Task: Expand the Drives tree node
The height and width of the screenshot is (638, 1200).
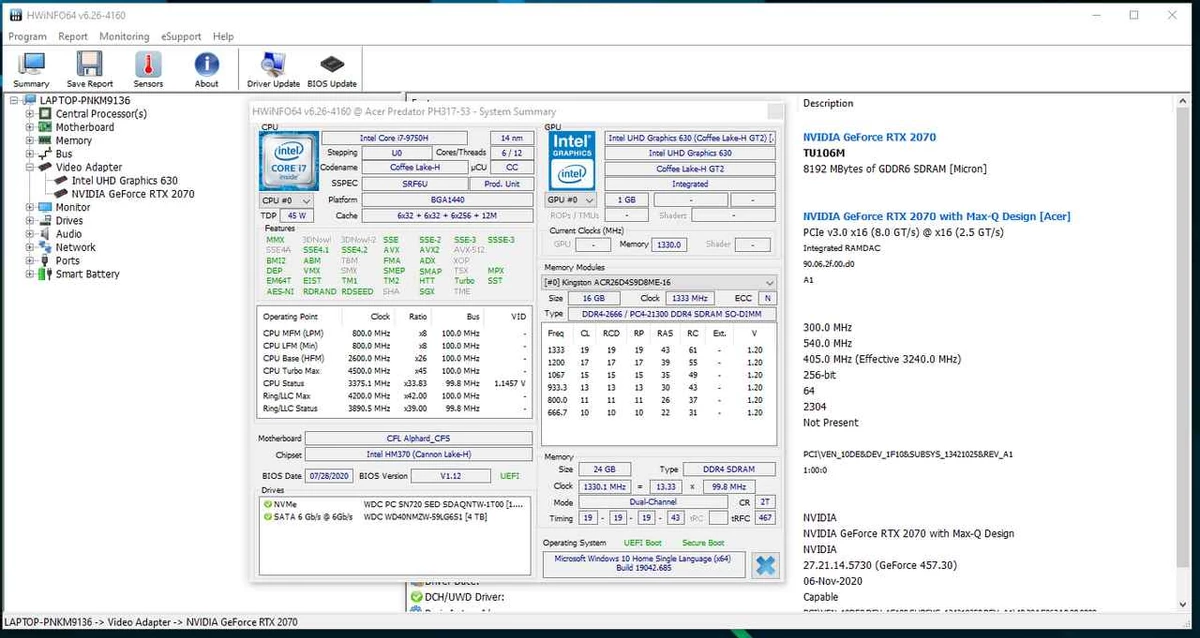Action: point(30,220)
